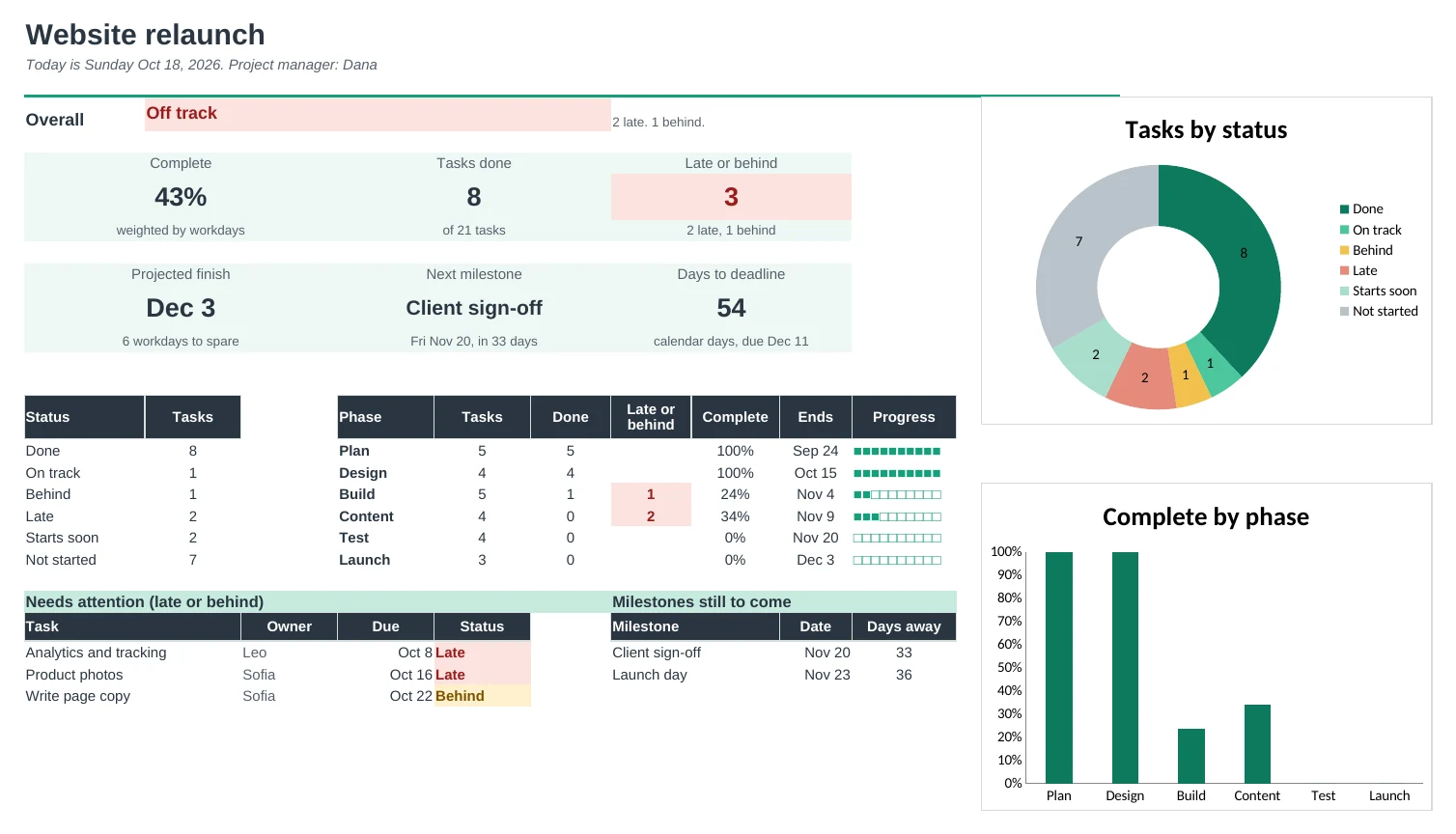Select the 'Website relaunch' title
Screen dimensions: 1456x834
tap(145, 35)
